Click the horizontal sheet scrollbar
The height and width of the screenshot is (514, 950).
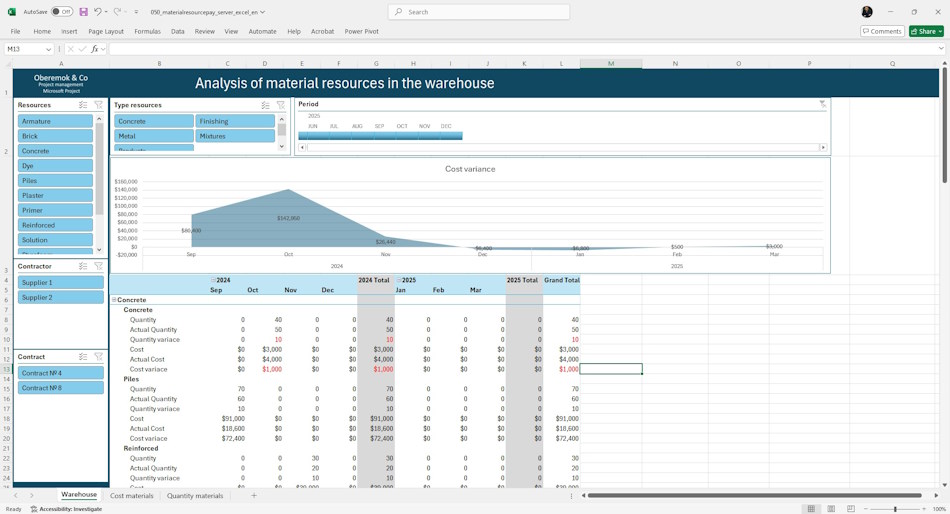coord(755,496)
